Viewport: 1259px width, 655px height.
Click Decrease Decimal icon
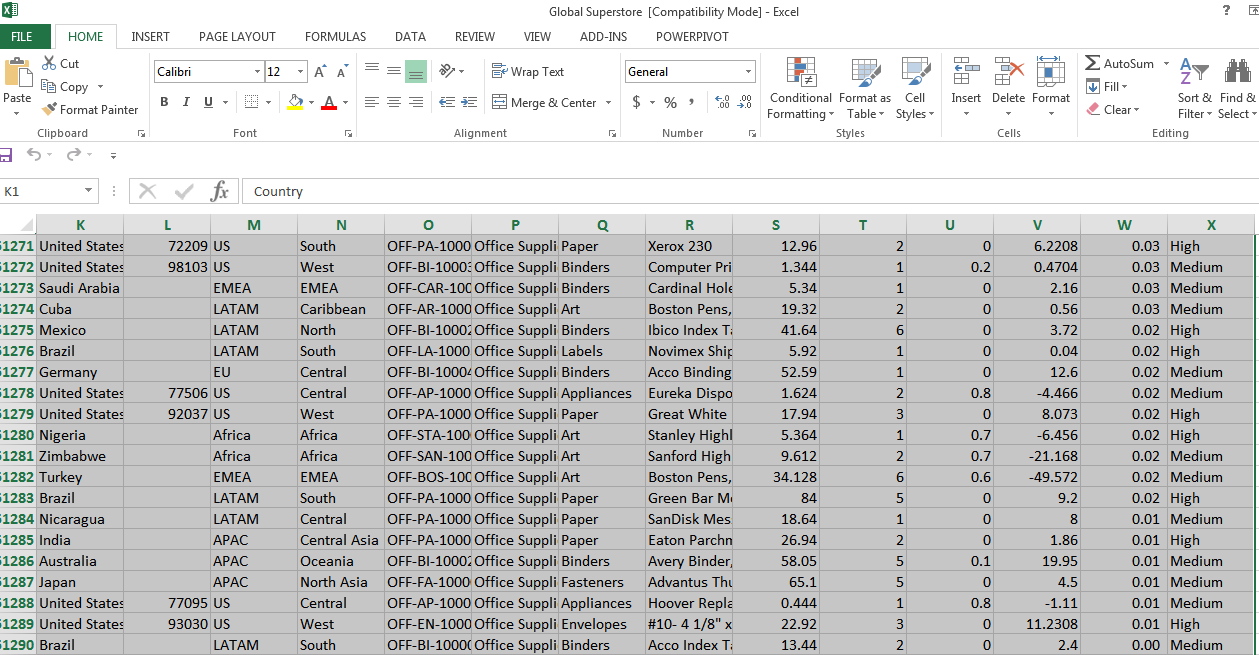tap(745, 102)
